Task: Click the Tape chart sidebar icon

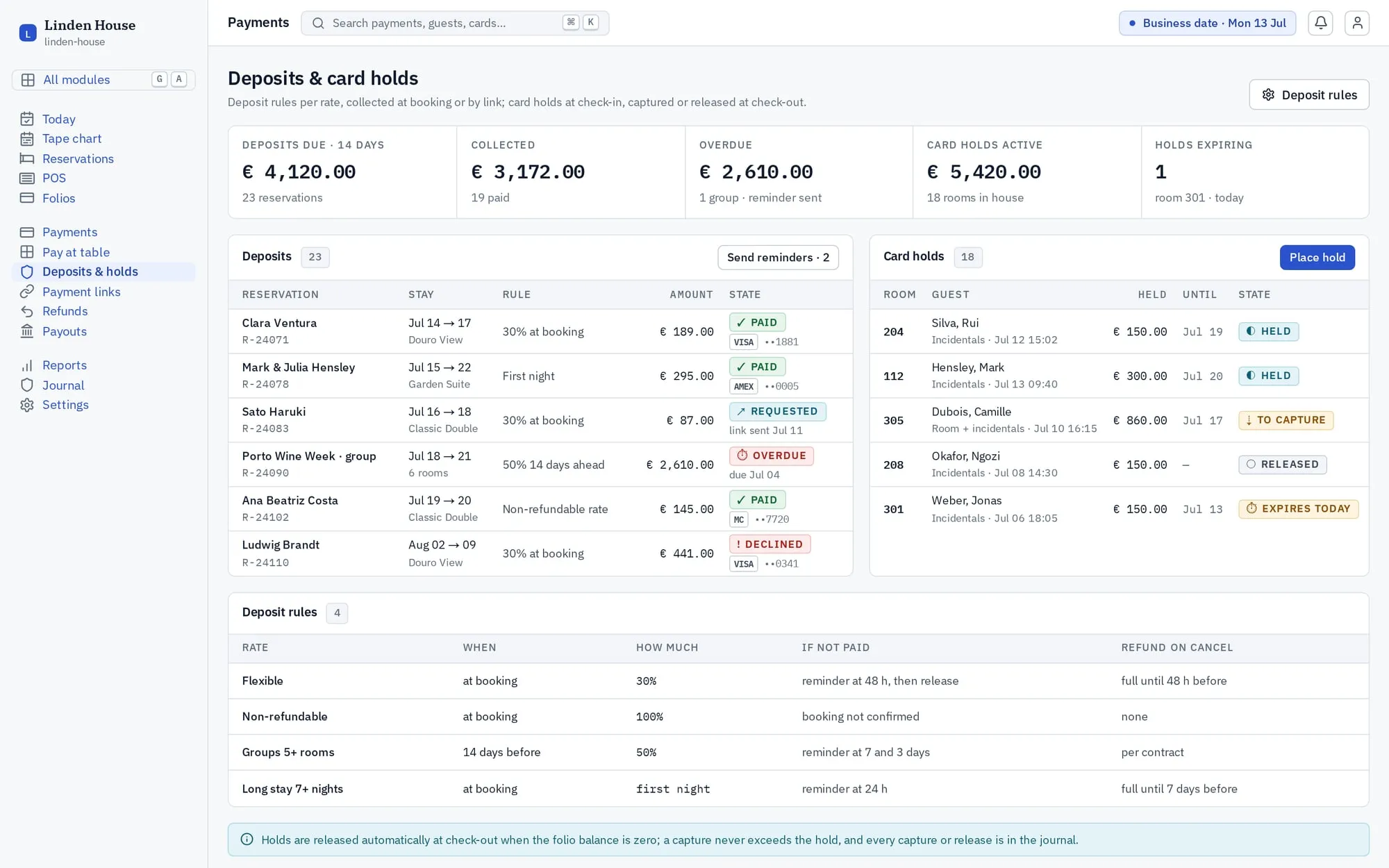Action: (27, 139)
